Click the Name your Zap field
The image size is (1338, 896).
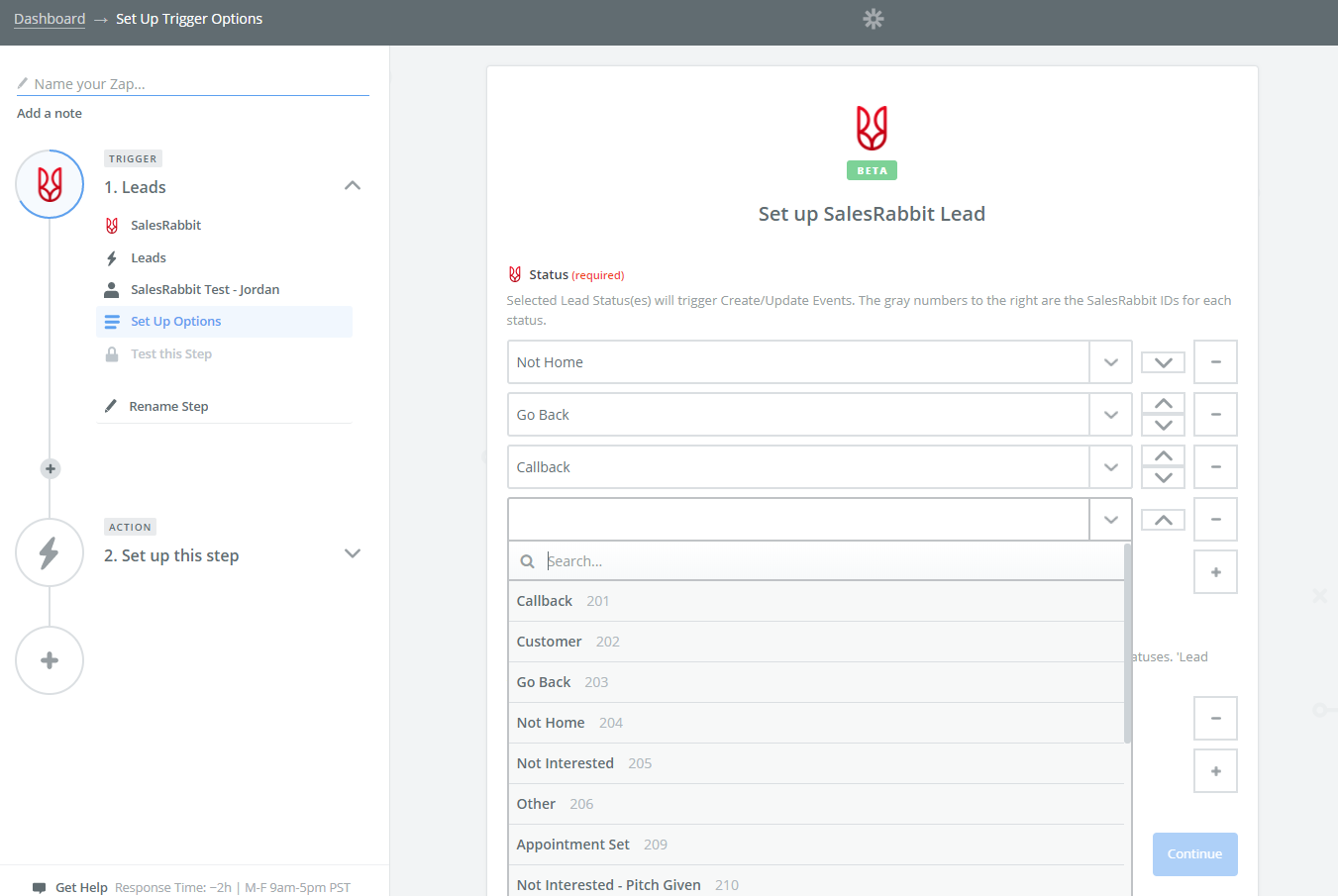click(x=193, y=84)
